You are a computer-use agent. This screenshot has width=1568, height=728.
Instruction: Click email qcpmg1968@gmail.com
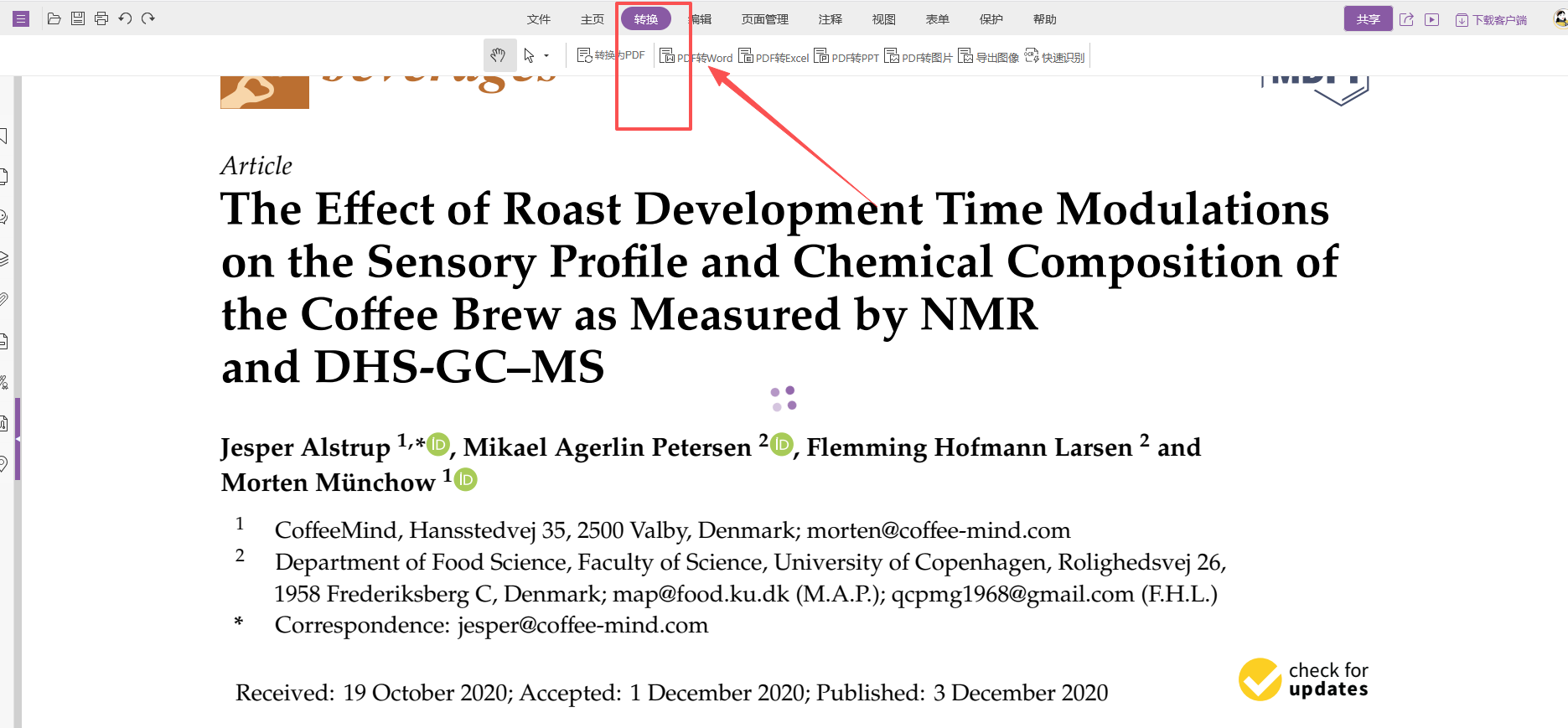point(1012,594)
